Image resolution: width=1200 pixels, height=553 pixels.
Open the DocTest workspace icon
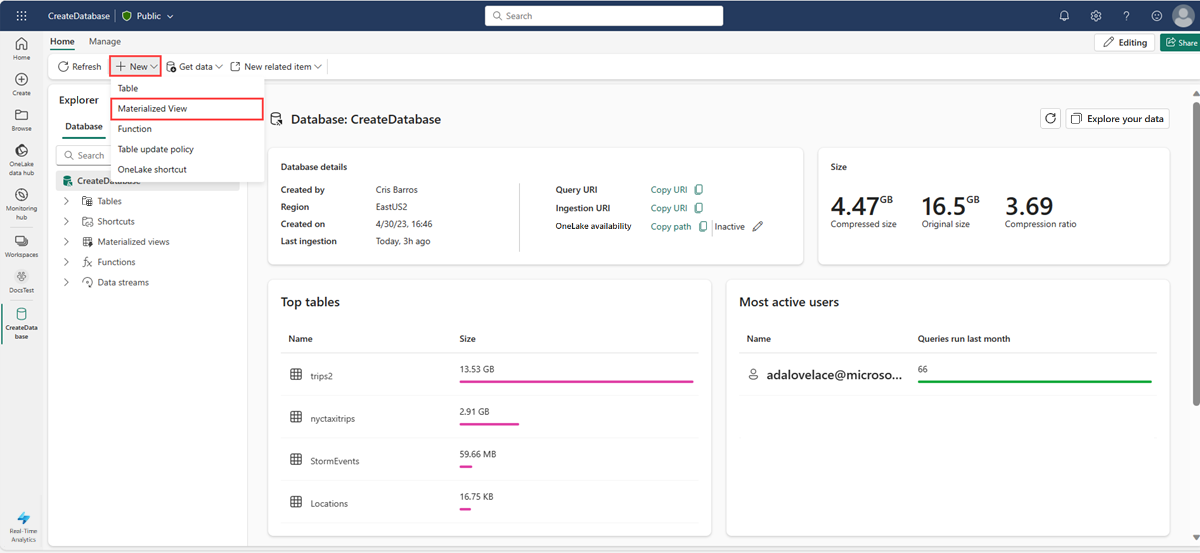tap(22, 280)
